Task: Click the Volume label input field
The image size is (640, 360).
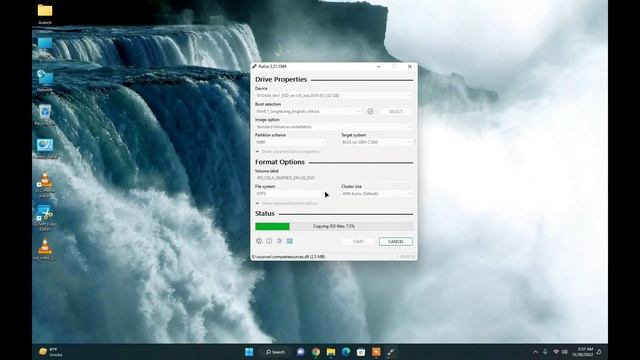Action: tap(334, 178)
